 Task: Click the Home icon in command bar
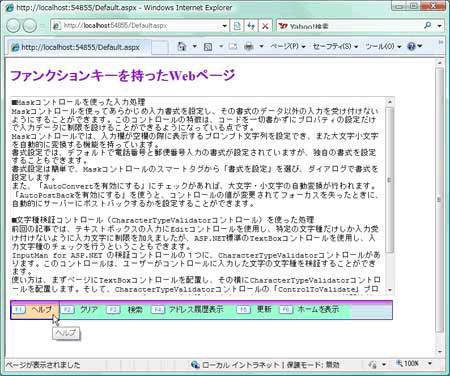pos(182,46)
